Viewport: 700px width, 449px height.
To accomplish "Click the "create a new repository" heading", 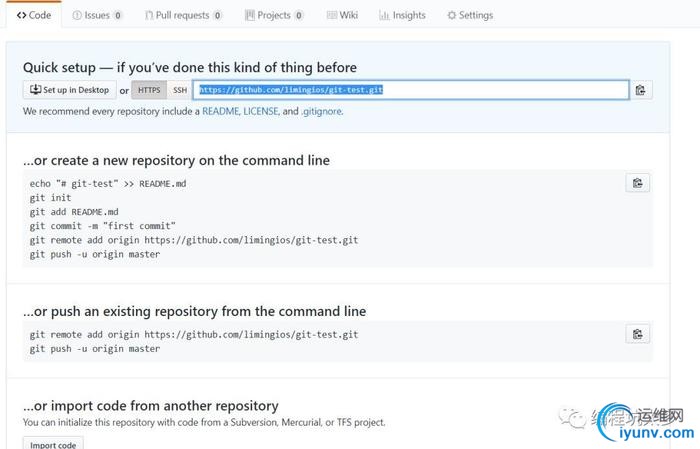I will (176, 160).
